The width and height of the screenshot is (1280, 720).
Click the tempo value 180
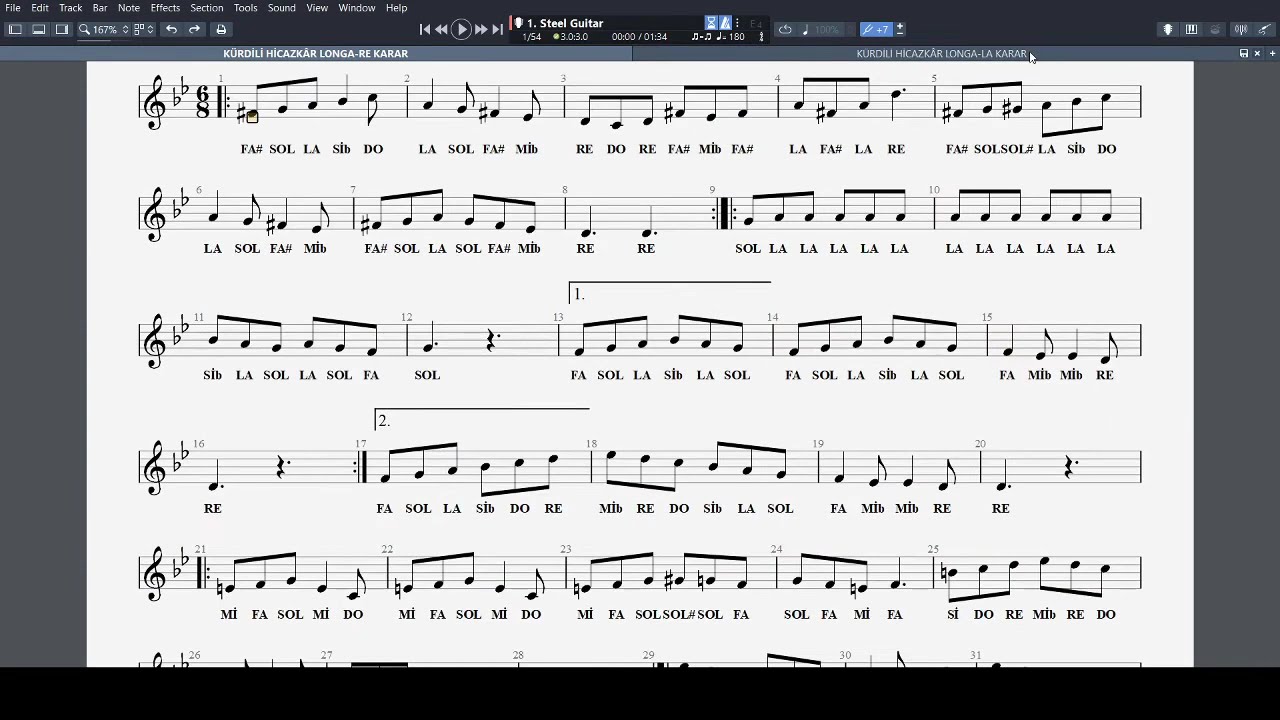tap(737, 37)
